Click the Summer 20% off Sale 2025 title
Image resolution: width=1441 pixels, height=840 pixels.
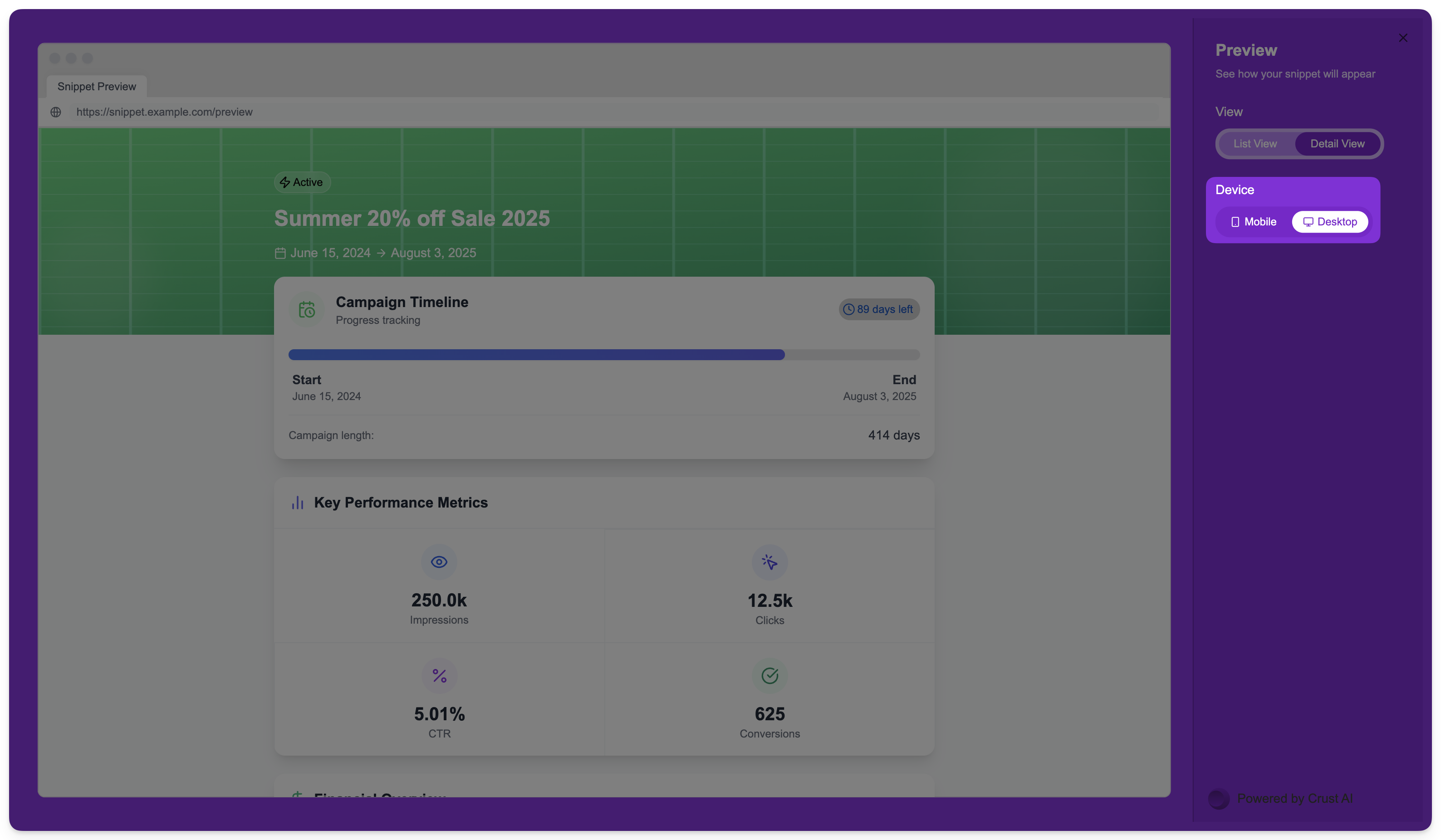coord(412,219)
